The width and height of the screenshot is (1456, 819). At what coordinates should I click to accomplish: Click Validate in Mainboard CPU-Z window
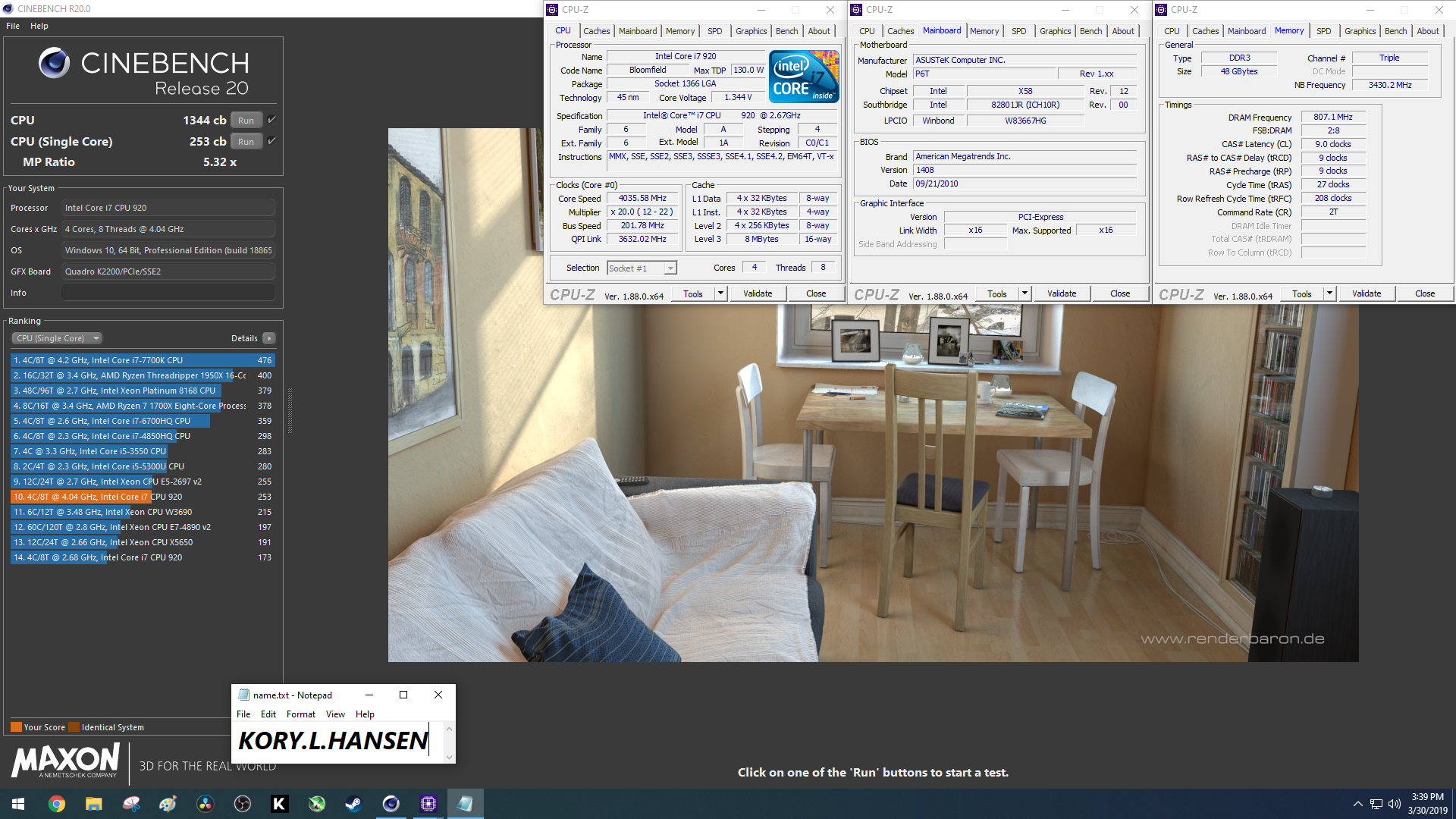(x=1062, y=293)
